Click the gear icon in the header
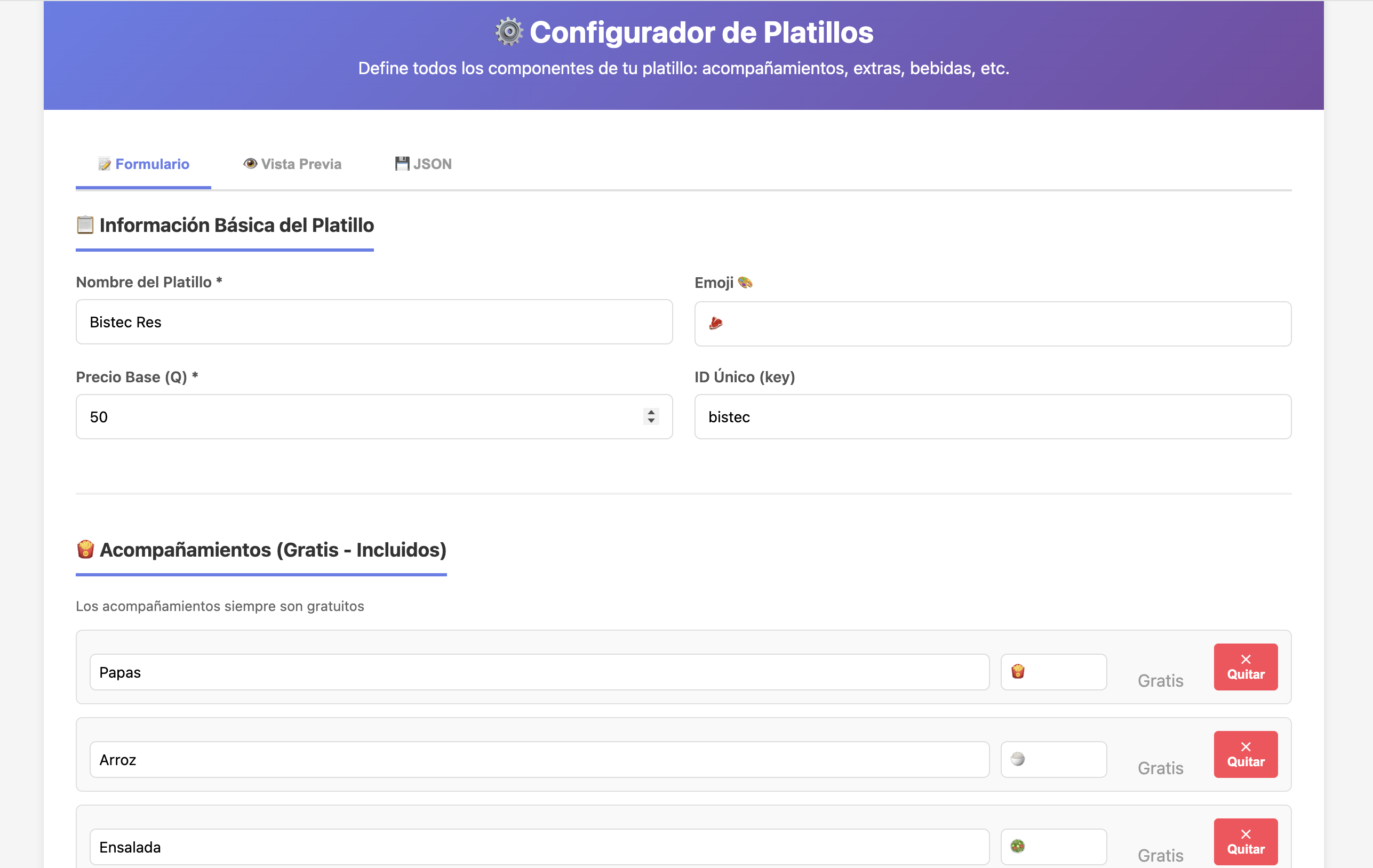1373x868 pixels. pyautogui.click(x=508, y=32)
